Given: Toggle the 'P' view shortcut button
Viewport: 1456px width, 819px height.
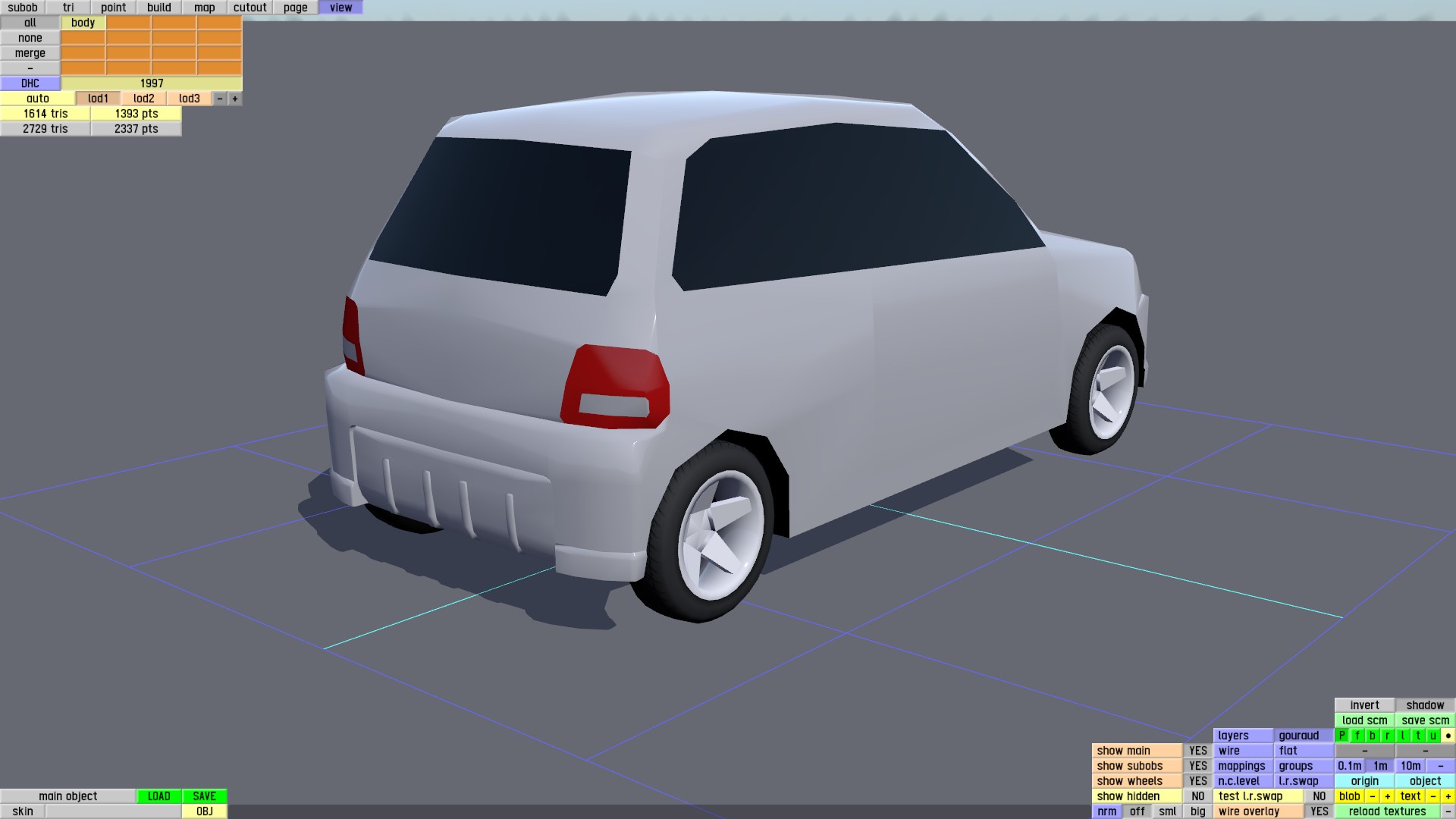Looking at the screenshot, I should [1341, 736].
